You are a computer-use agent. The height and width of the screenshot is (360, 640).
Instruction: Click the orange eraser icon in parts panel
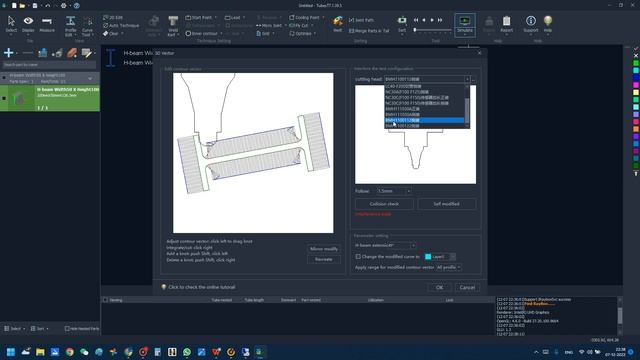(72, 53)
